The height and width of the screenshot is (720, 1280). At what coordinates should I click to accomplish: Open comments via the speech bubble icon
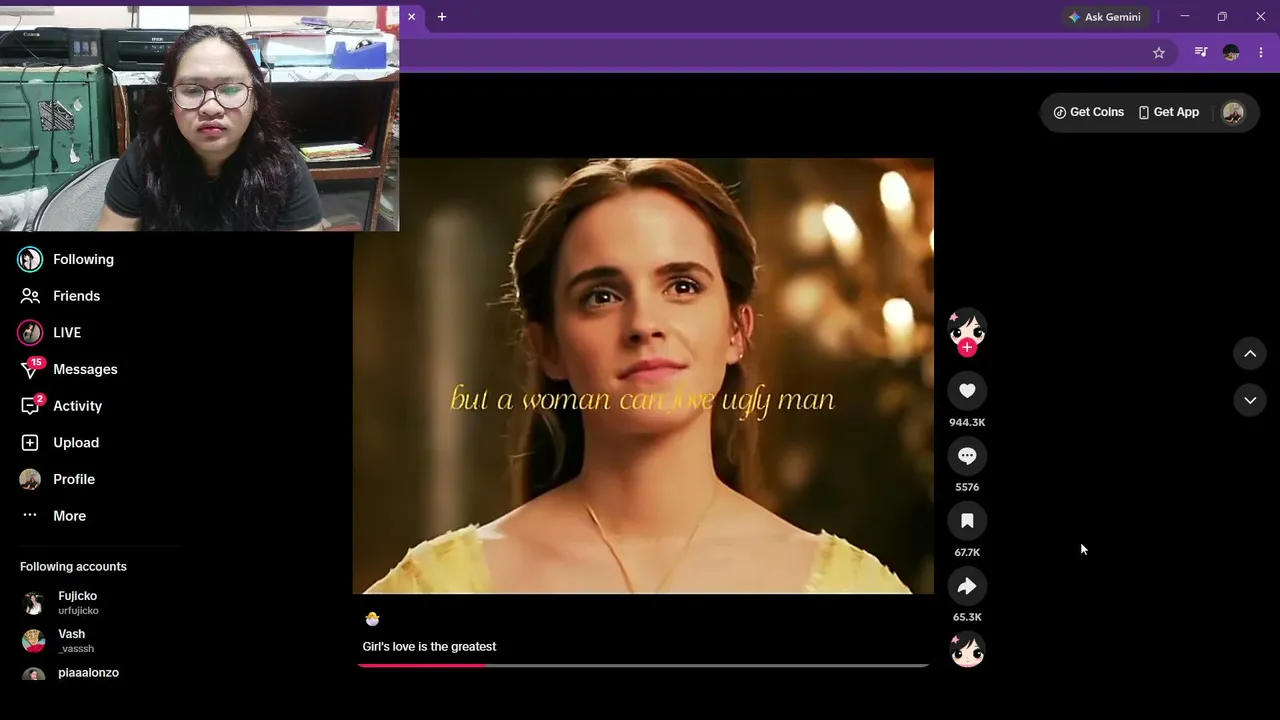(967, 456)
